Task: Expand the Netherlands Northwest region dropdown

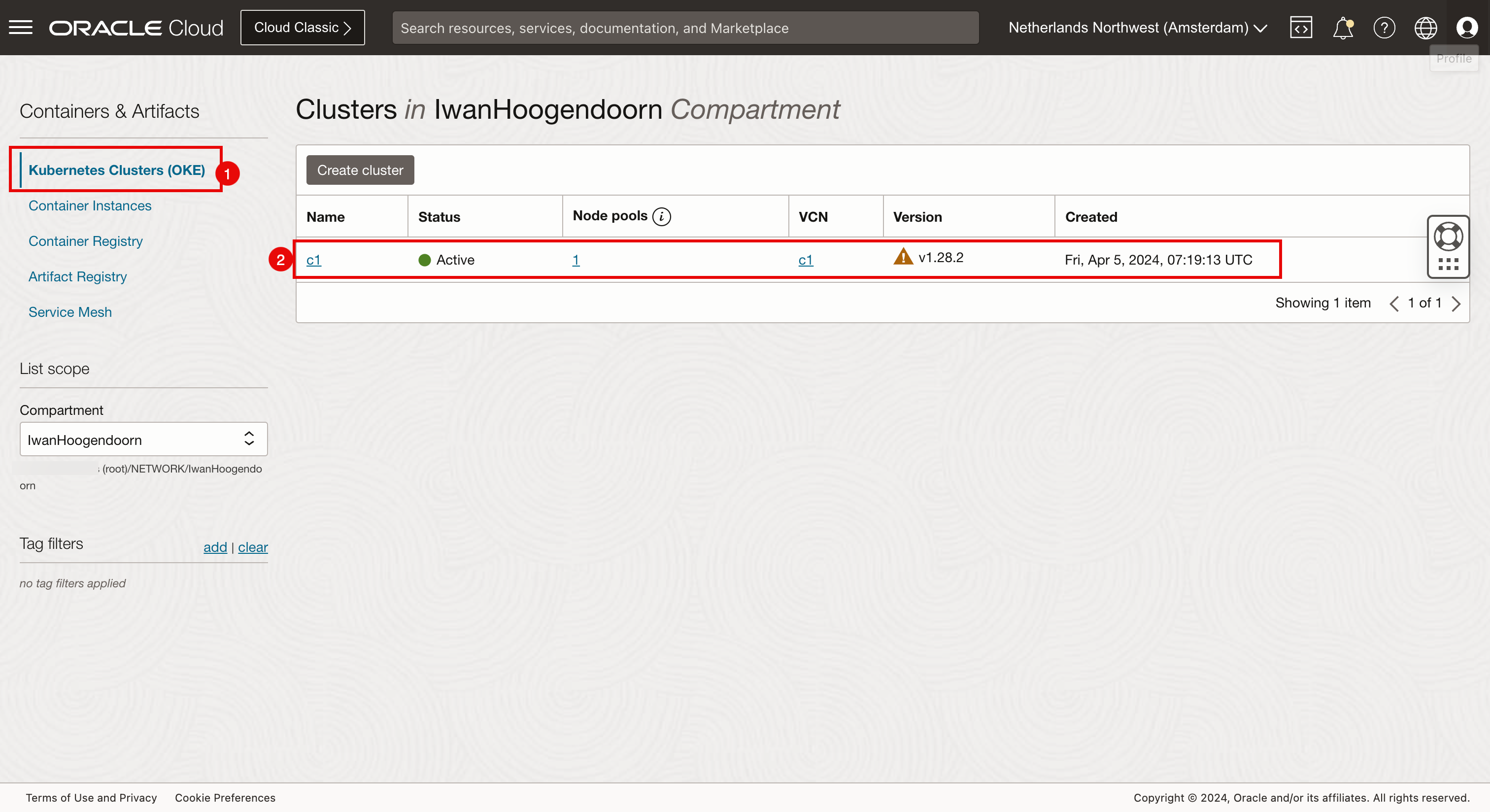Action: pos(1137,27)
